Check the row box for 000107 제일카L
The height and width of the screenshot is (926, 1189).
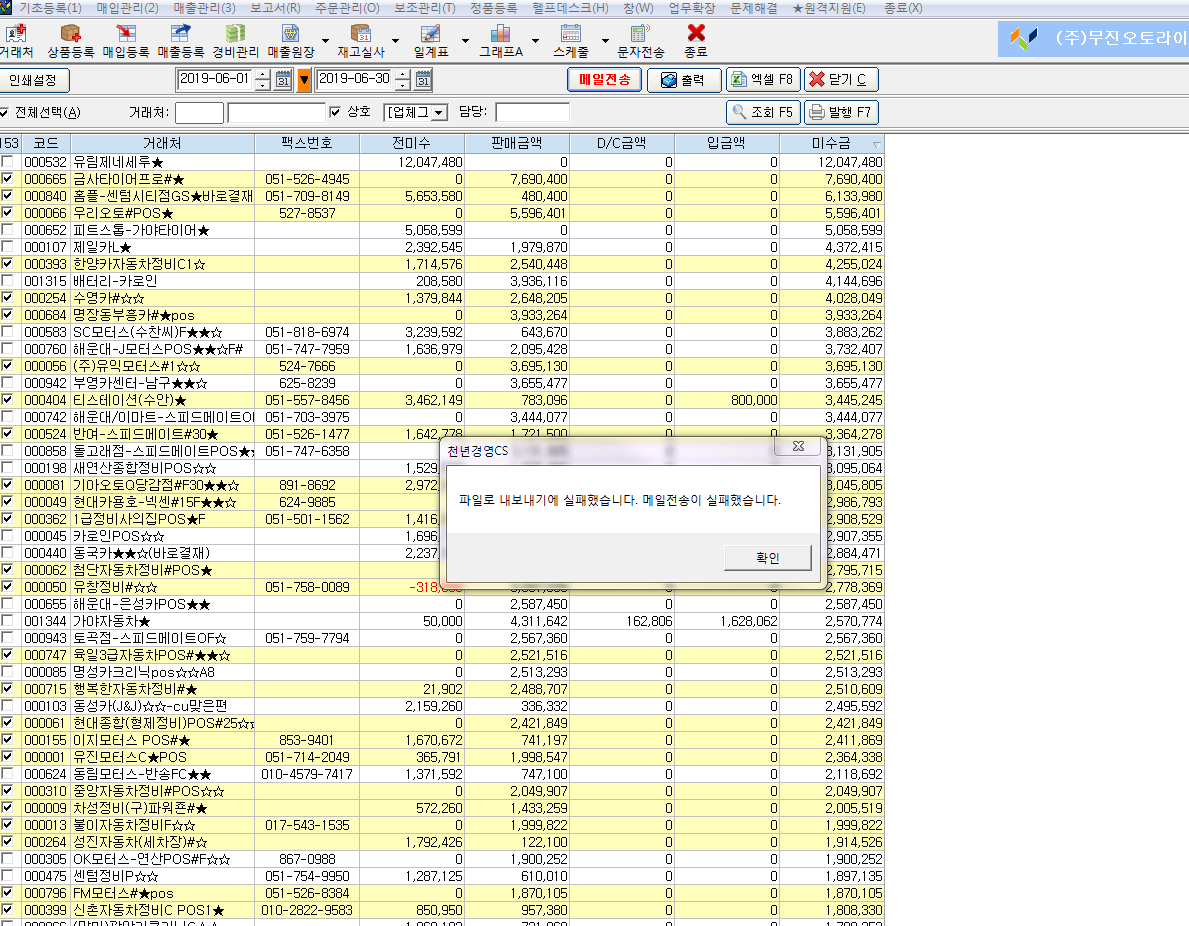point(8,246)
